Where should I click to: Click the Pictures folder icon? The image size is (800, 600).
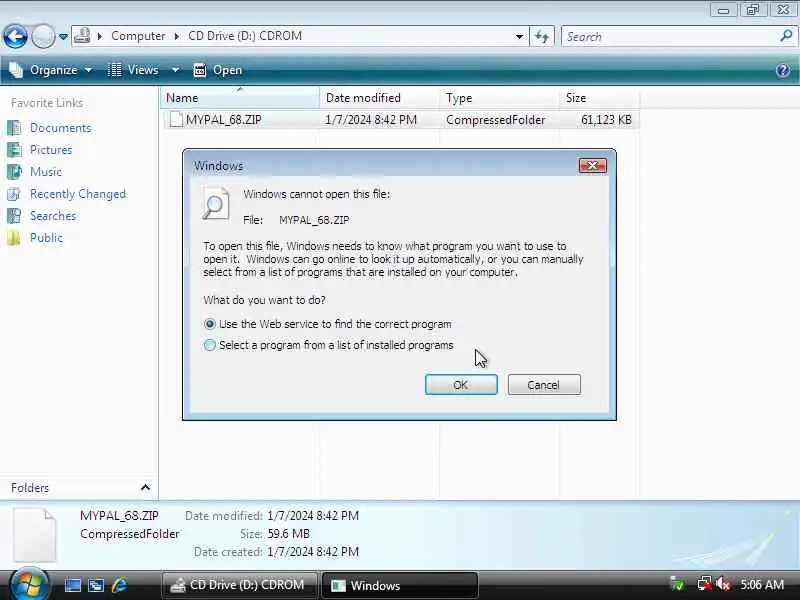click(x=14, y=150)
